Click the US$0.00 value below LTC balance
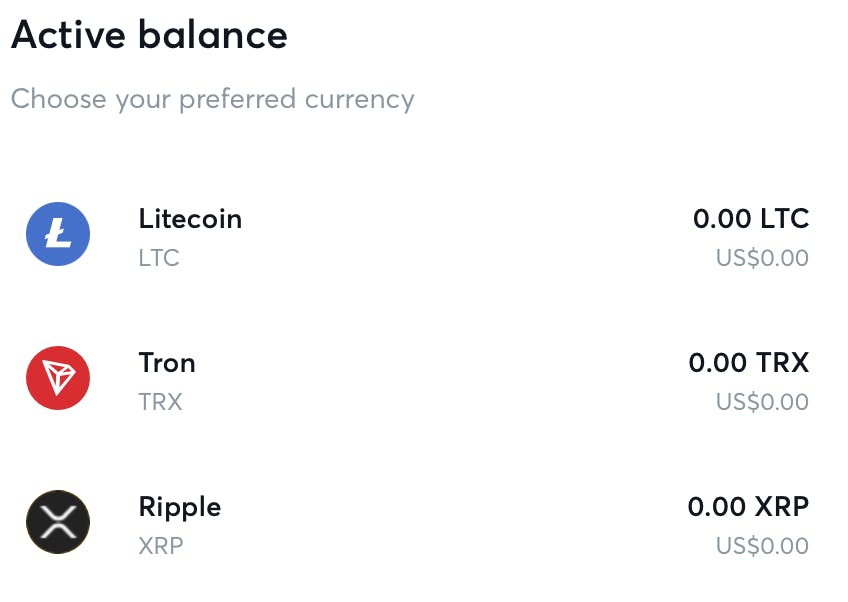 click(x=762, y=258)
